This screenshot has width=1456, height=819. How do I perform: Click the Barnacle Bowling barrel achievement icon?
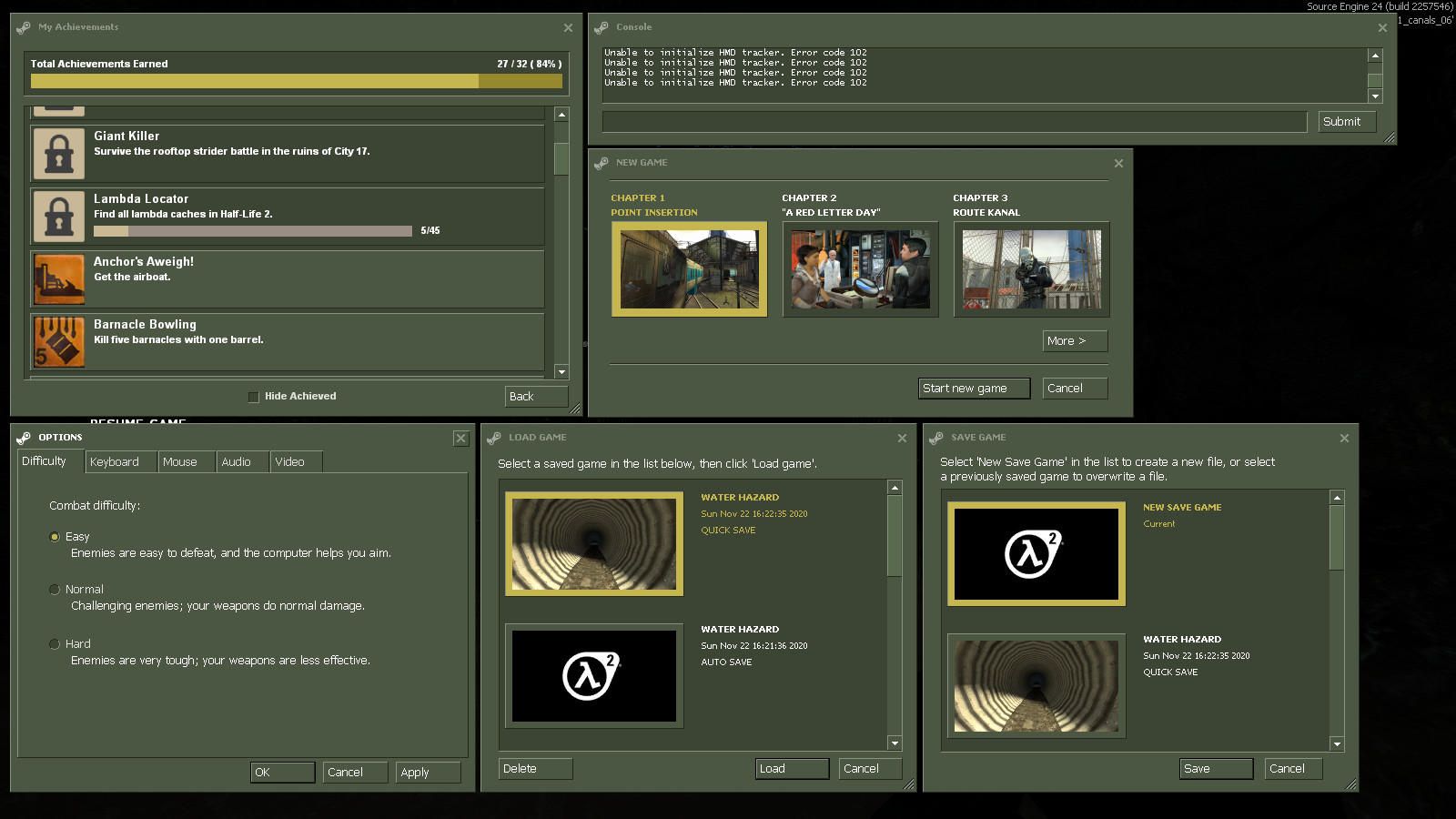[57, 342]
